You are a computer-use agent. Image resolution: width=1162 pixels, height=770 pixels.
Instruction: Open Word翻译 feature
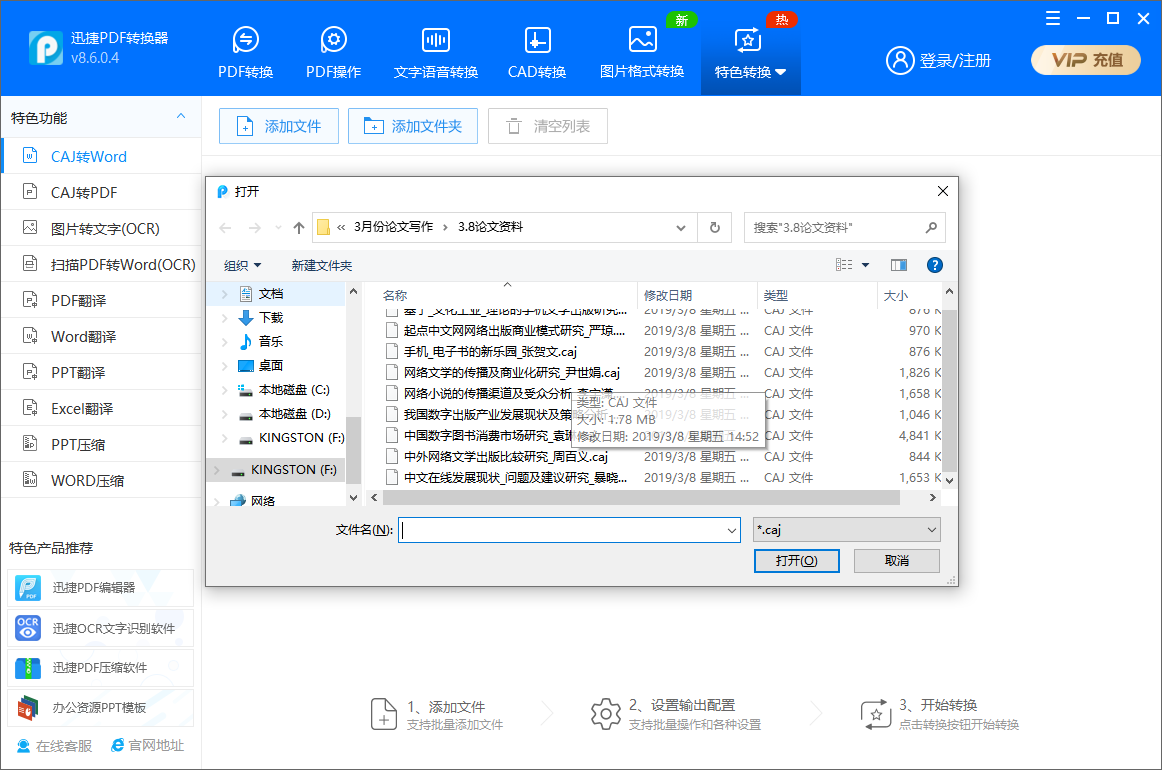pos(102,336)
